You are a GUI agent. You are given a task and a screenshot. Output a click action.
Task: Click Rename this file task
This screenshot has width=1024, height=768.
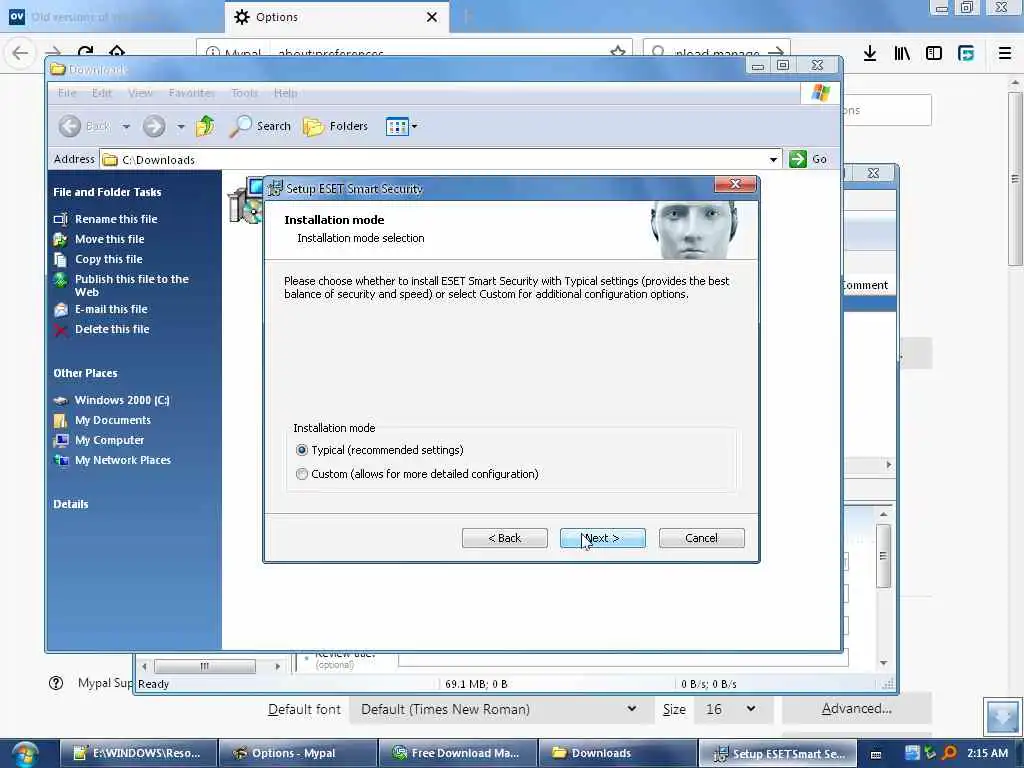tap(116, 219)
